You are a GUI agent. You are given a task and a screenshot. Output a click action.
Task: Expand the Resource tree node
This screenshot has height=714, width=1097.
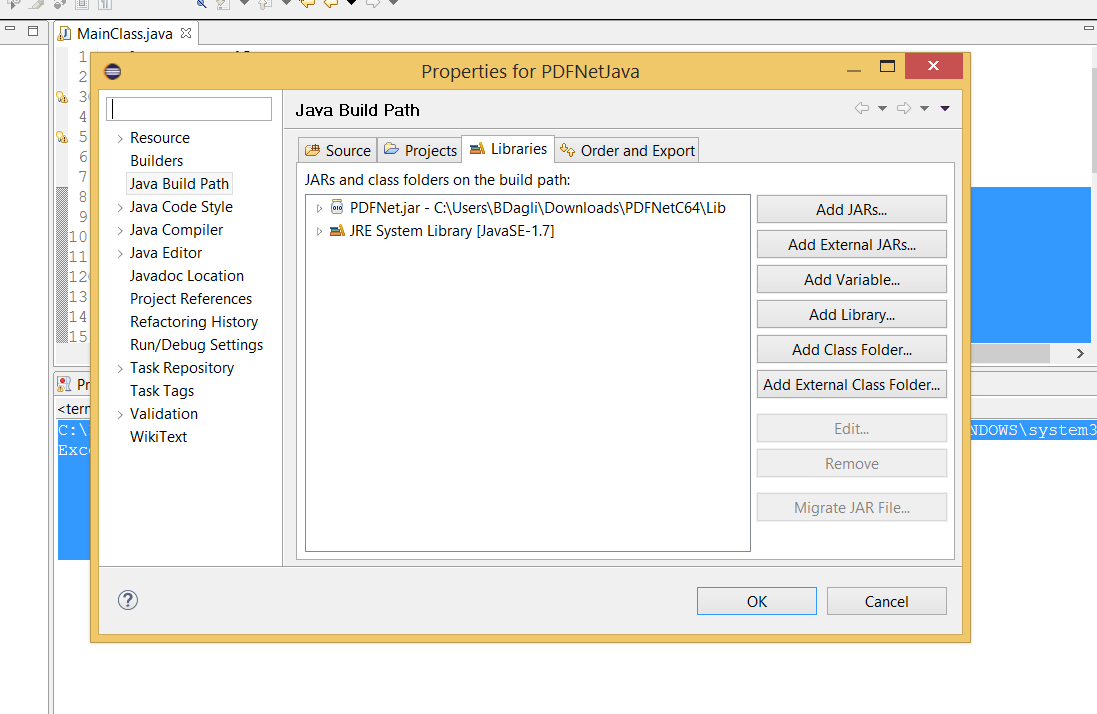120,138
